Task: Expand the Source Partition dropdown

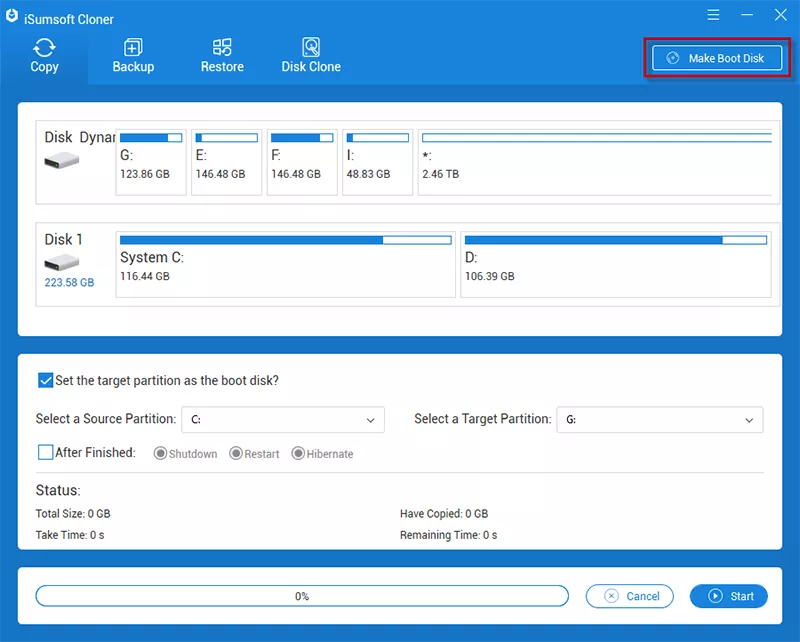Action: click(x=283, y=419)
